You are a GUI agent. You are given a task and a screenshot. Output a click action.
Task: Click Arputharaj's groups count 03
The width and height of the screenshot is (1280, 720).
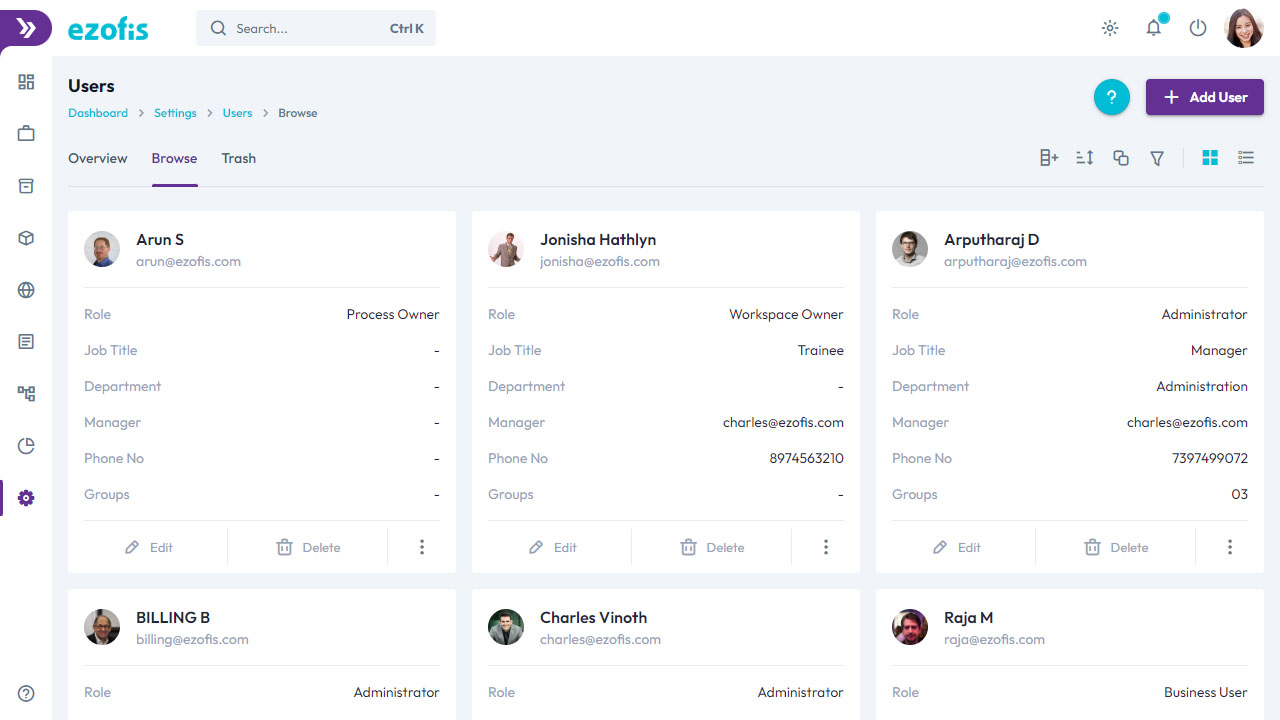[x=1240, y=494]
